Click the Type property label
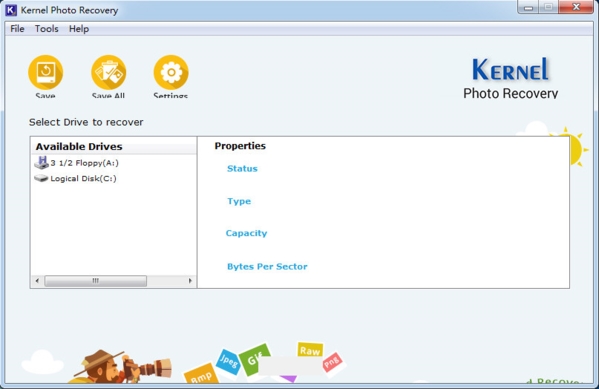The height and width of the screenshot is (389, 599). click(x=239, y=201)
